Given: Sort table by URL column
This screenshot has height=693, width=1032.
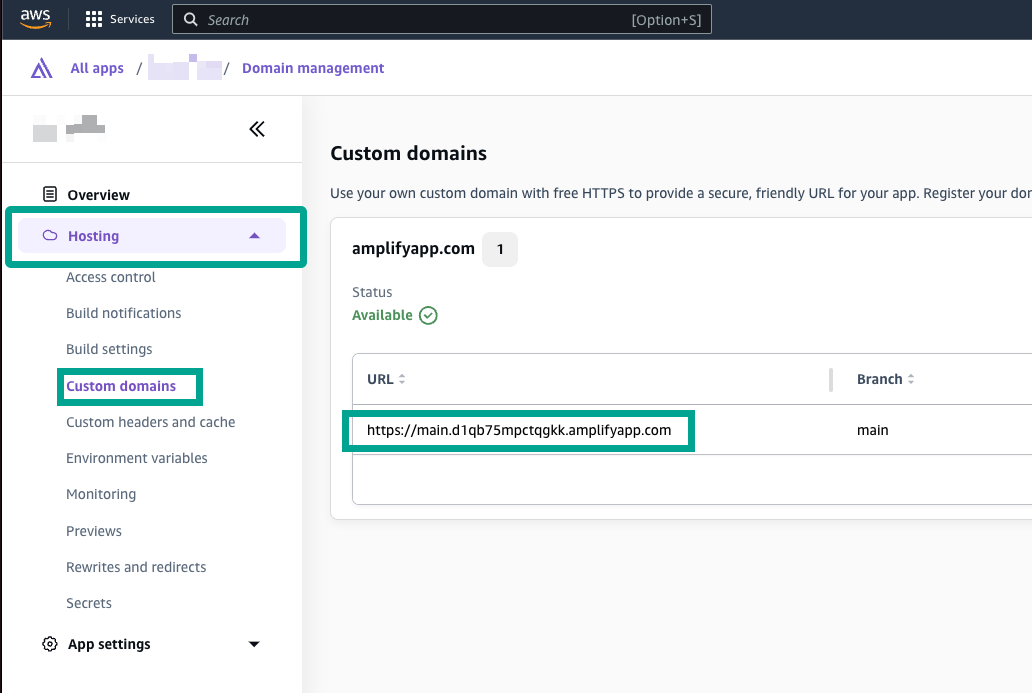Looking at the screenshot, I should point(402,380).
